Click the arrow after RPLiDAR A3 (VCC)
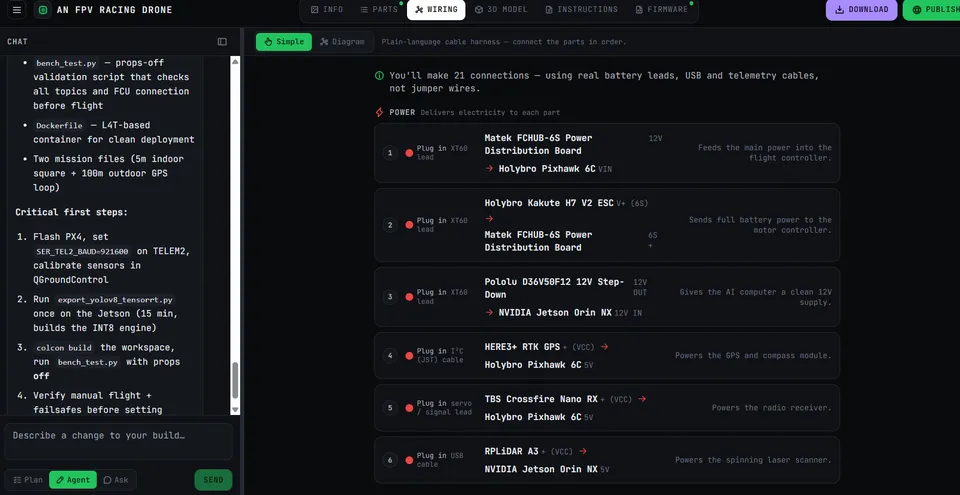960x495 pixels. click(583, 451)
